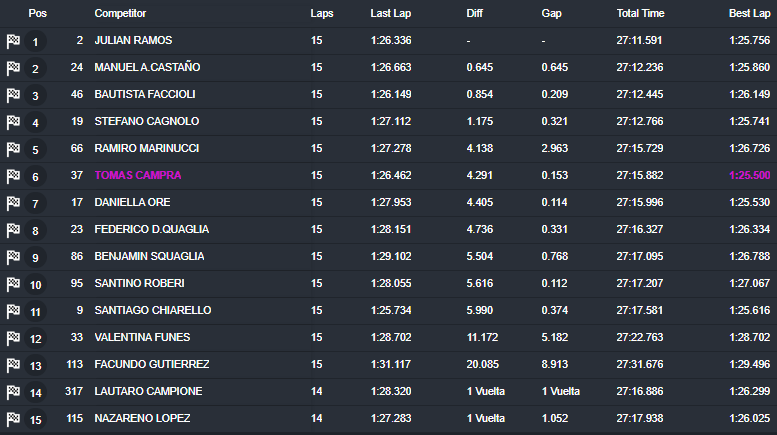
Task: Click the flag icon in Bautista Faccioli's row
Action: (13, 95)
